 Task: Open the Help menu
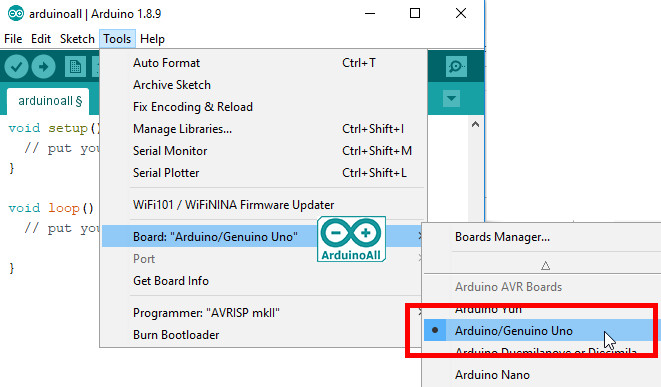tap(152, 39)
